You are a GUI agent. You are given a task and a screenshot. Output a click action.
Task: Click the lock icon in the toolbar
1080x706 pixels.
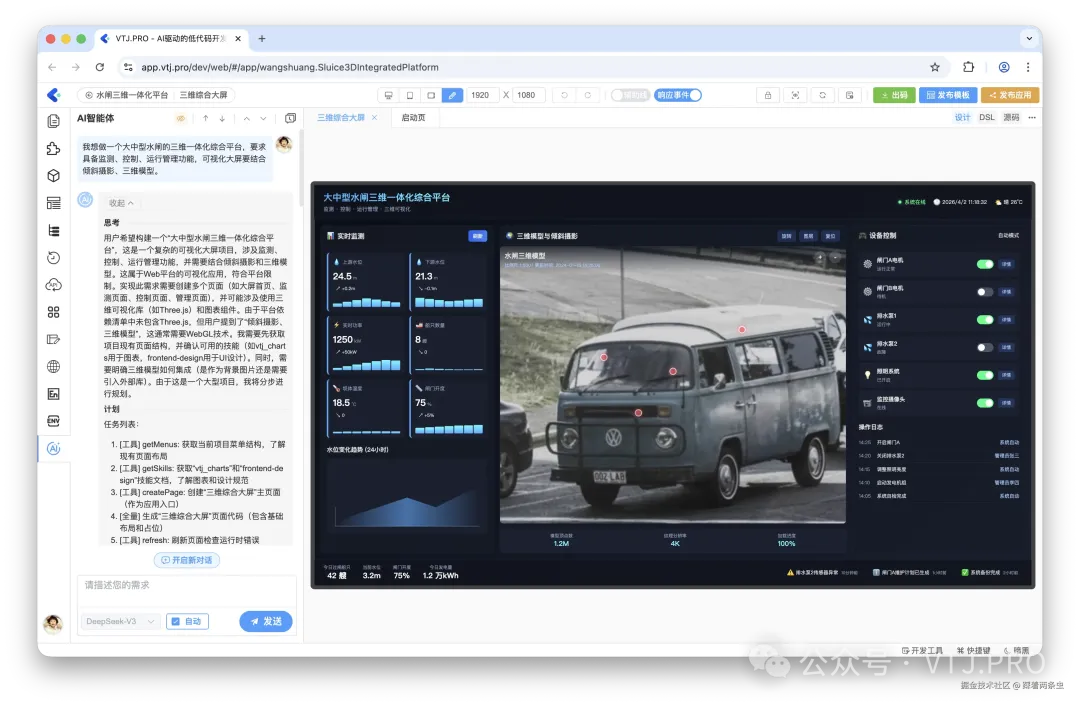pyautogui.click(x=767, y=94)
